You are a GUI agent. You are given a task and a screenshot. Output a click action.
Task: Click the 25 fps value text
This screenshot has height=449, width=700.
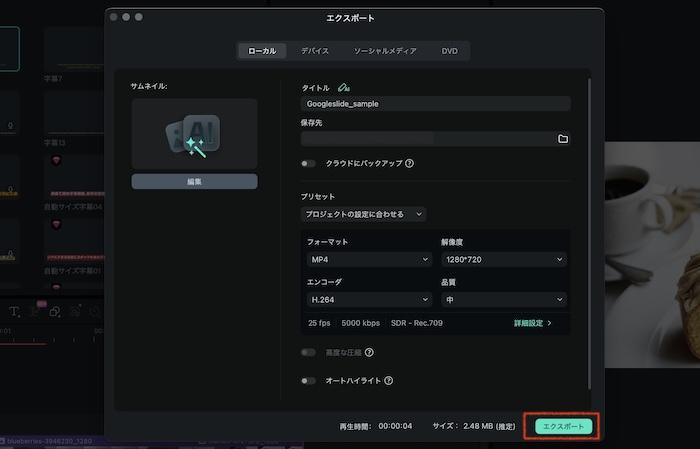319,323
